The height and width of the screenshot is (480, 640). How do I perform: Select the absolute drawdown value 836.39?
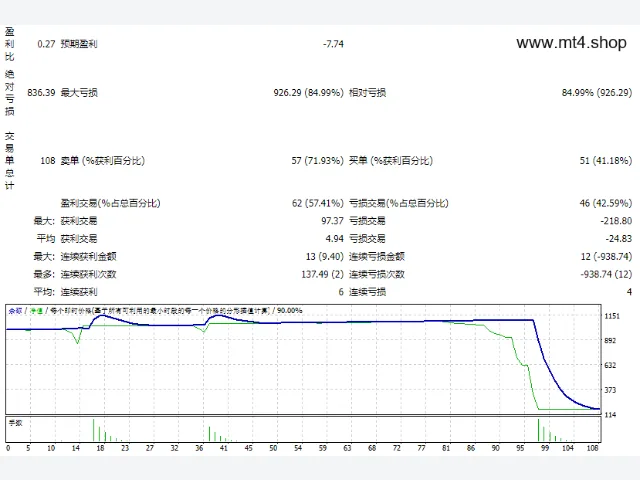tap(41, 93)
